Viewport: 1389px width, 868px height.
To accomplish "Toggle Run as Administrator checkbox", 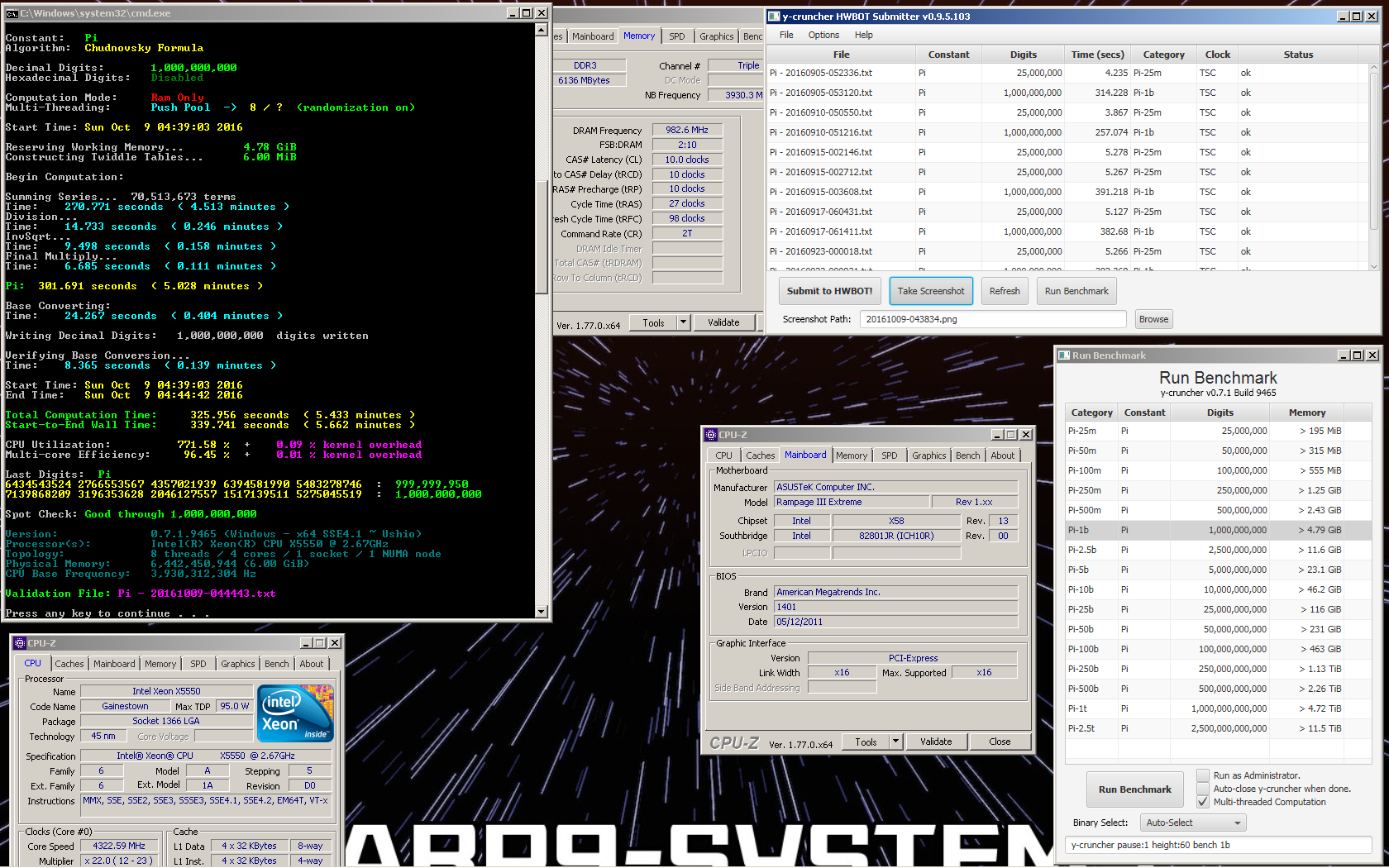I will (x=1203, y=775).
